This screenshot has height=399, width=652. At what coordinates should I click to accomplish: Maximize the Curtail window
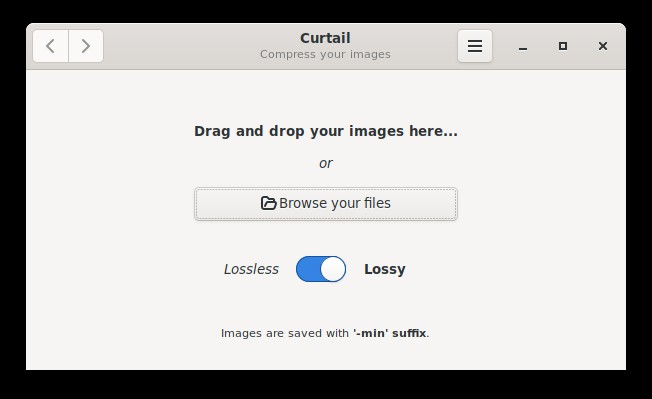(x=563, y=46)
